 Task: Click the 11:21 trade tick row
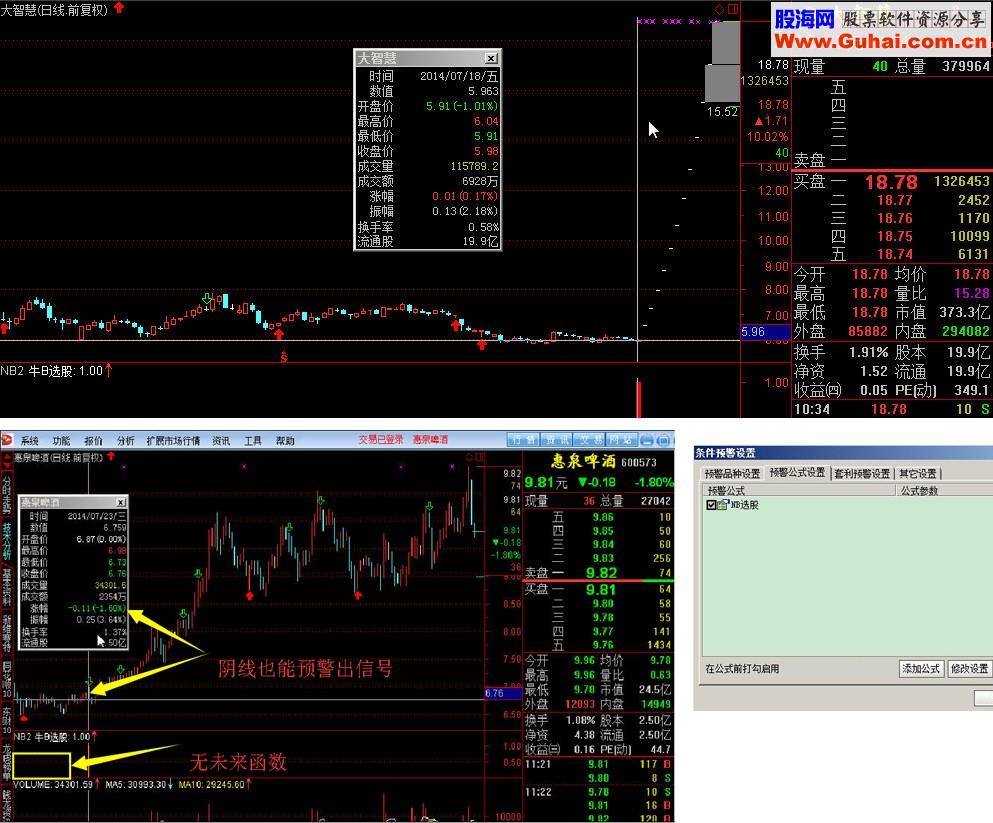coord(598,764)
